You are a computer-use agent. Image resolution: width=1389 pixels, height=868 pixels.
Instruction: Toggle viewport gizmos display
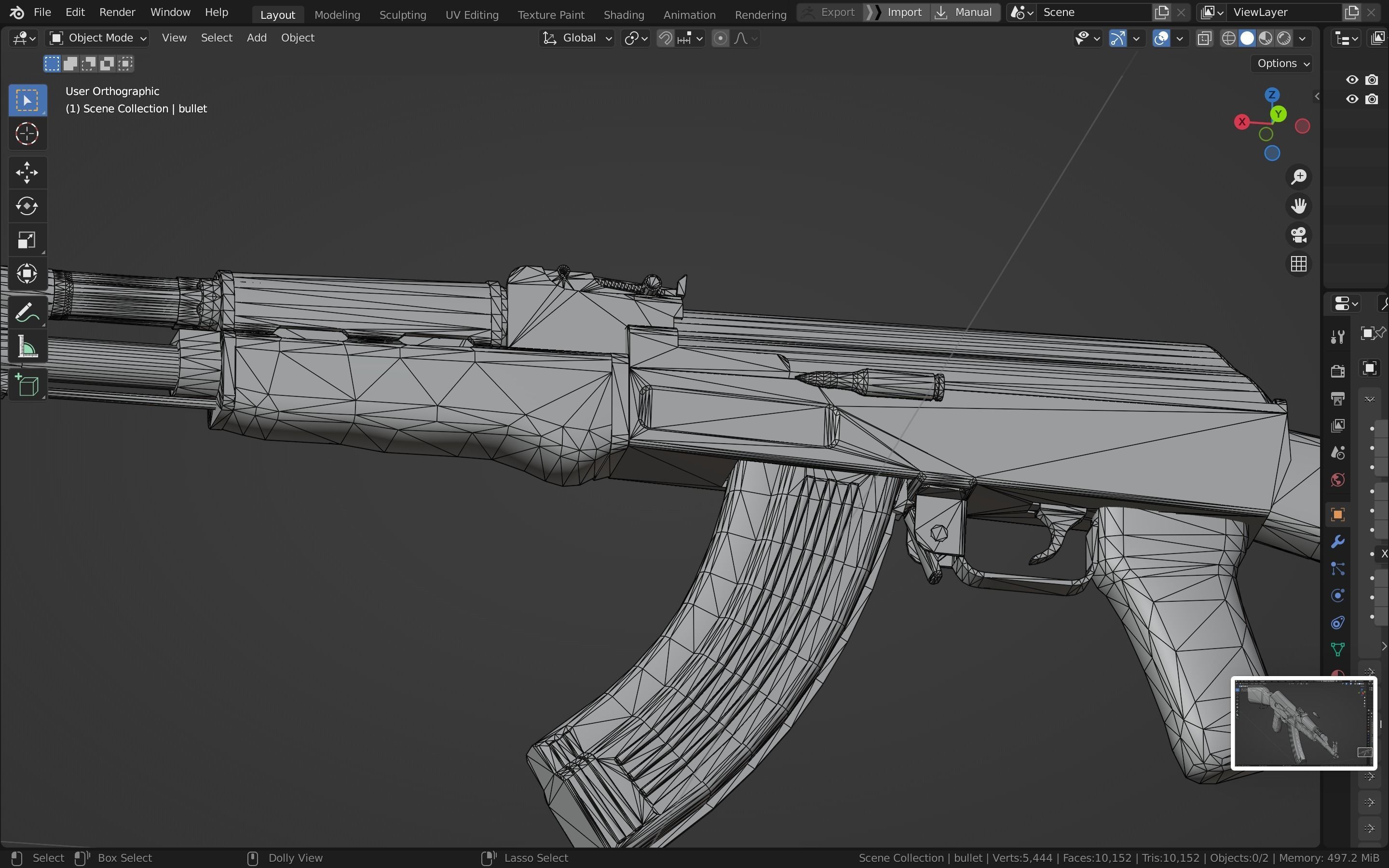1117,39
